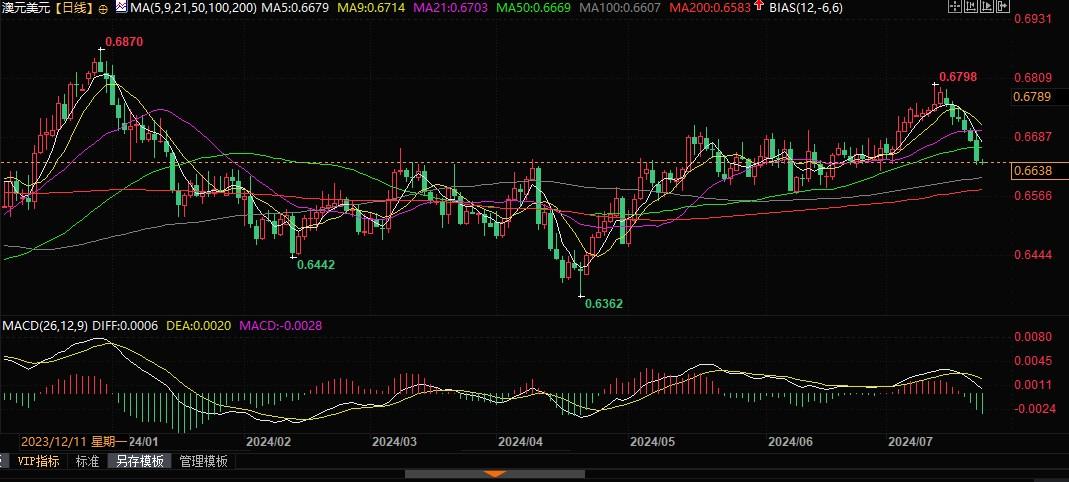Image resolution: width=1069 pixels, height=482 pixels.
Task: Click the 2024/03 date axis label
Action: coord(394,441)
